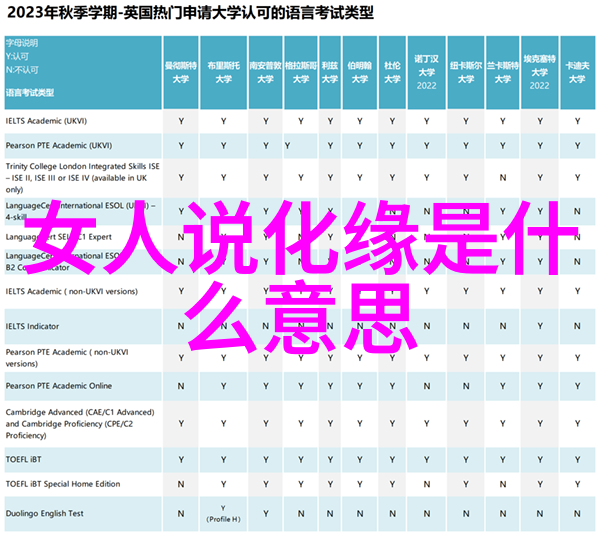Click Duolingo English Test cell under 南安普敦大学

(266, 513)
